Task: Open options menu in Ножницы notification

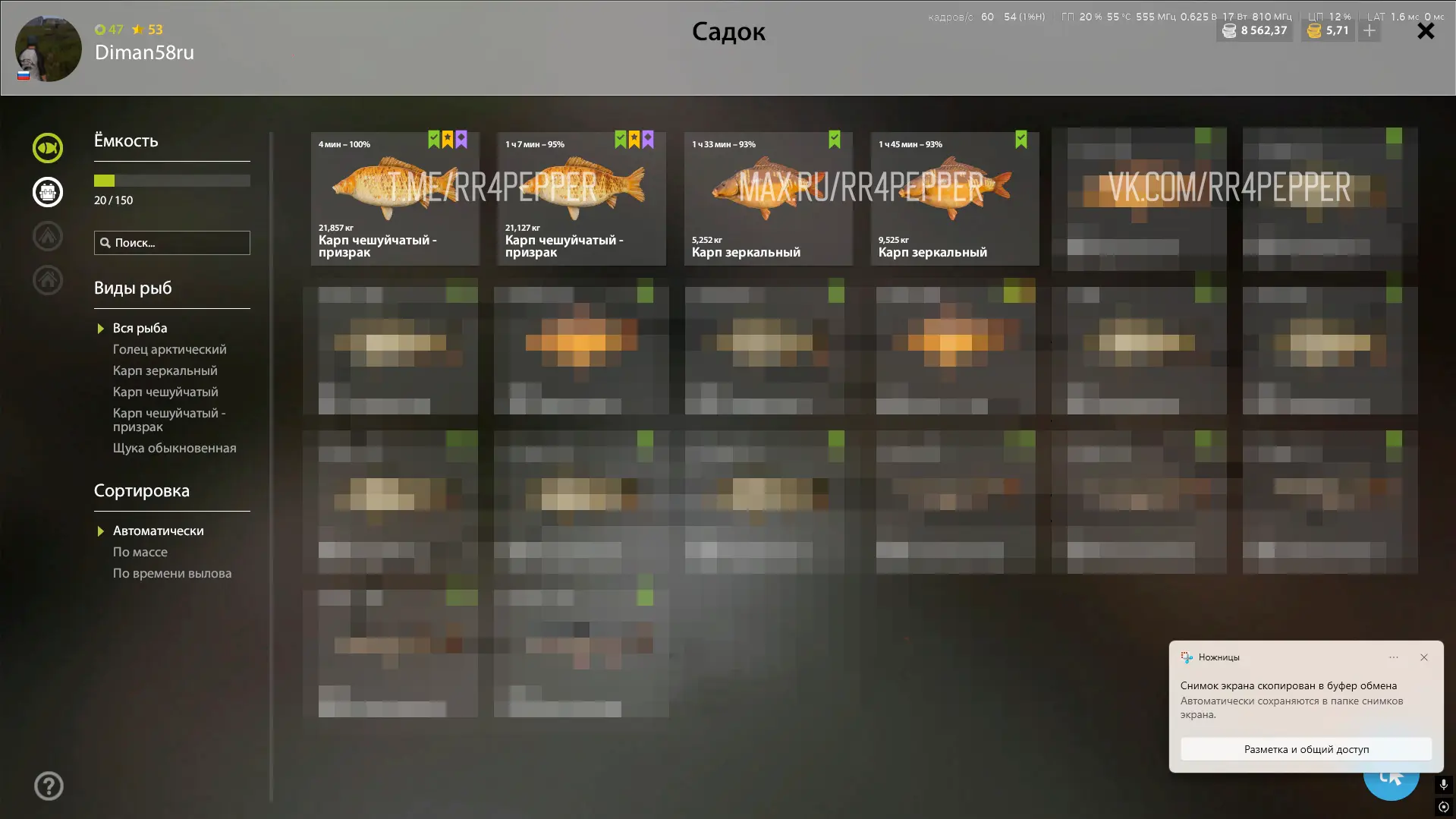Action: pos(1393,657)
